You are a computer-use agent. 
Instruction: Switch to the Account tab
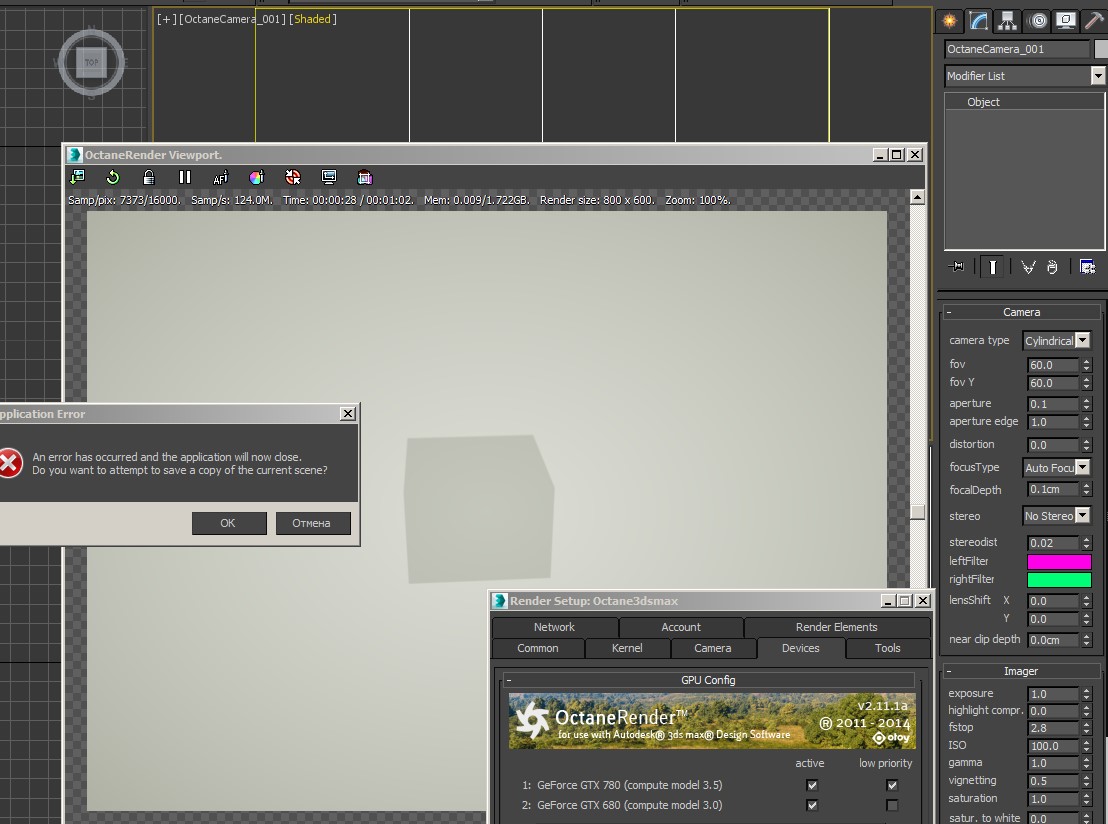pos(681,627)
